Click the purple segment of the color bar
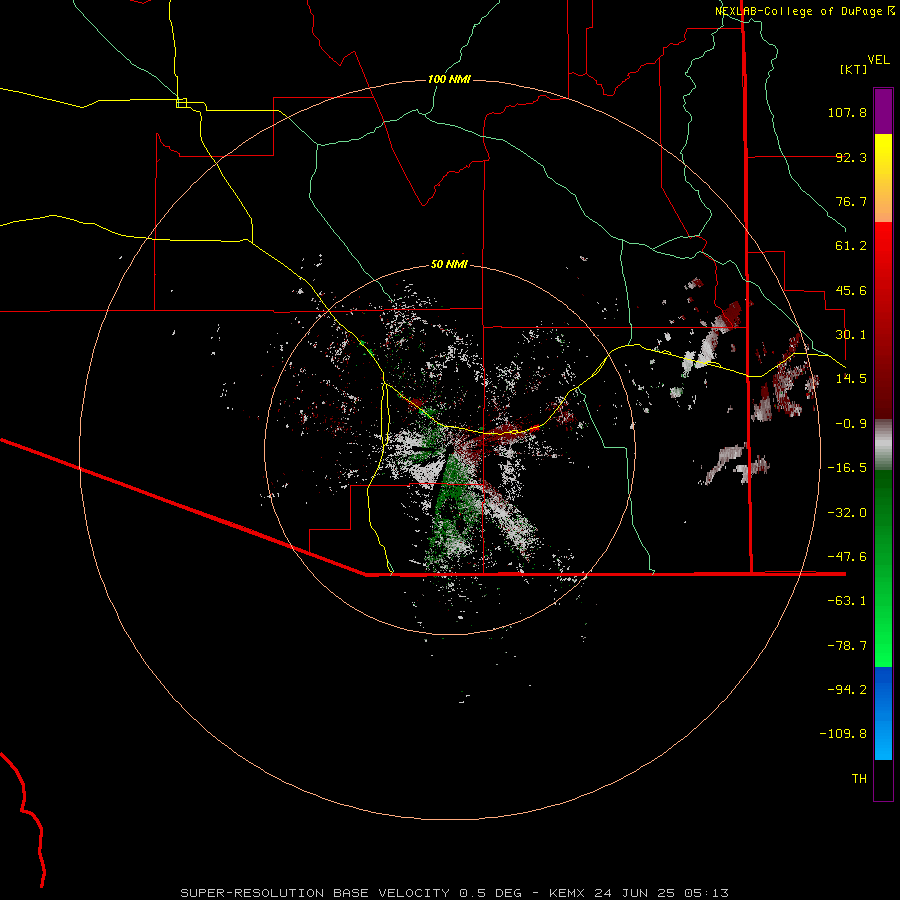 tap(883, 111)
